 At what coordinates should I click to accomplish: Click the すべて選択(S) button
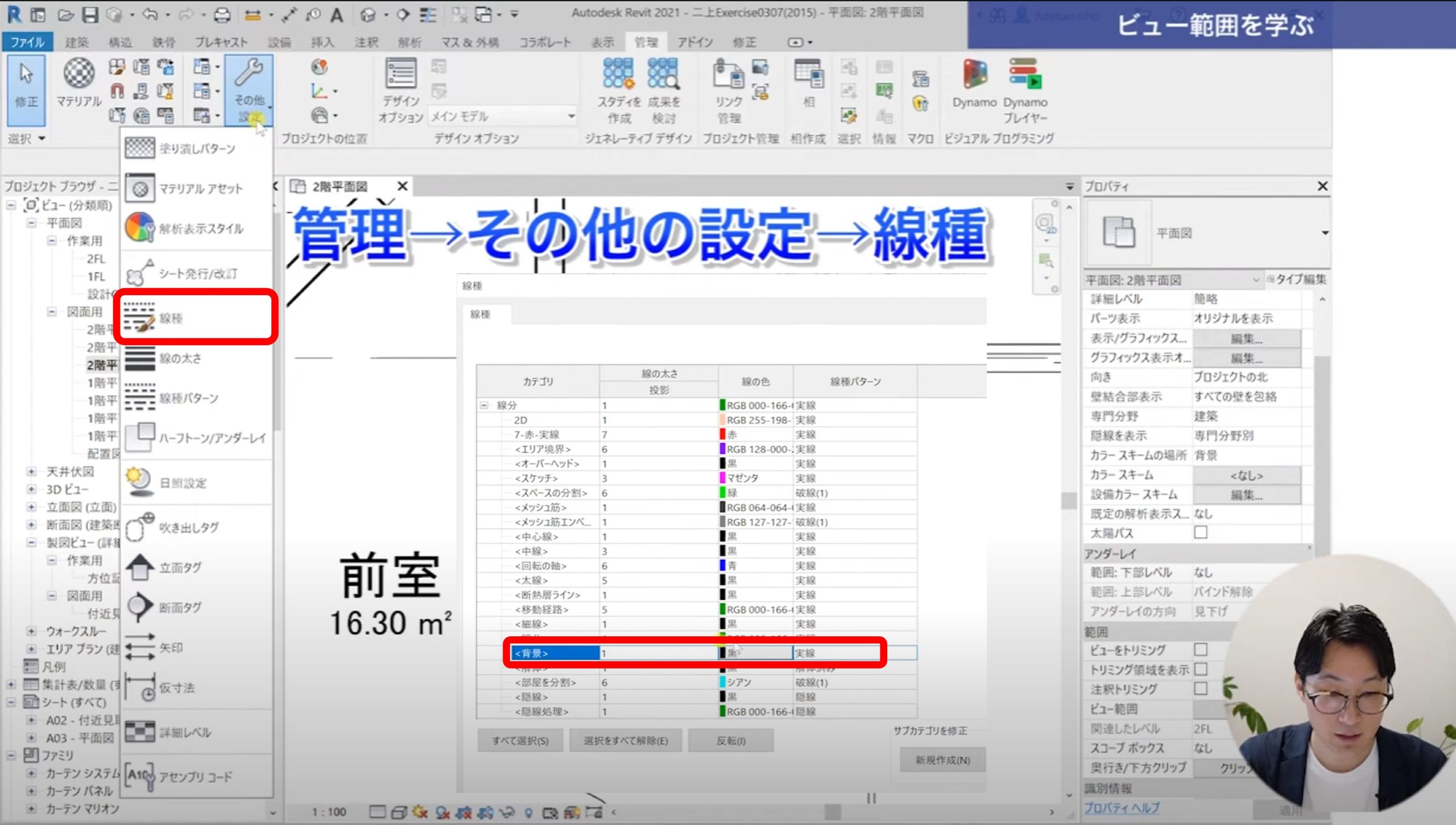[520, 741]
